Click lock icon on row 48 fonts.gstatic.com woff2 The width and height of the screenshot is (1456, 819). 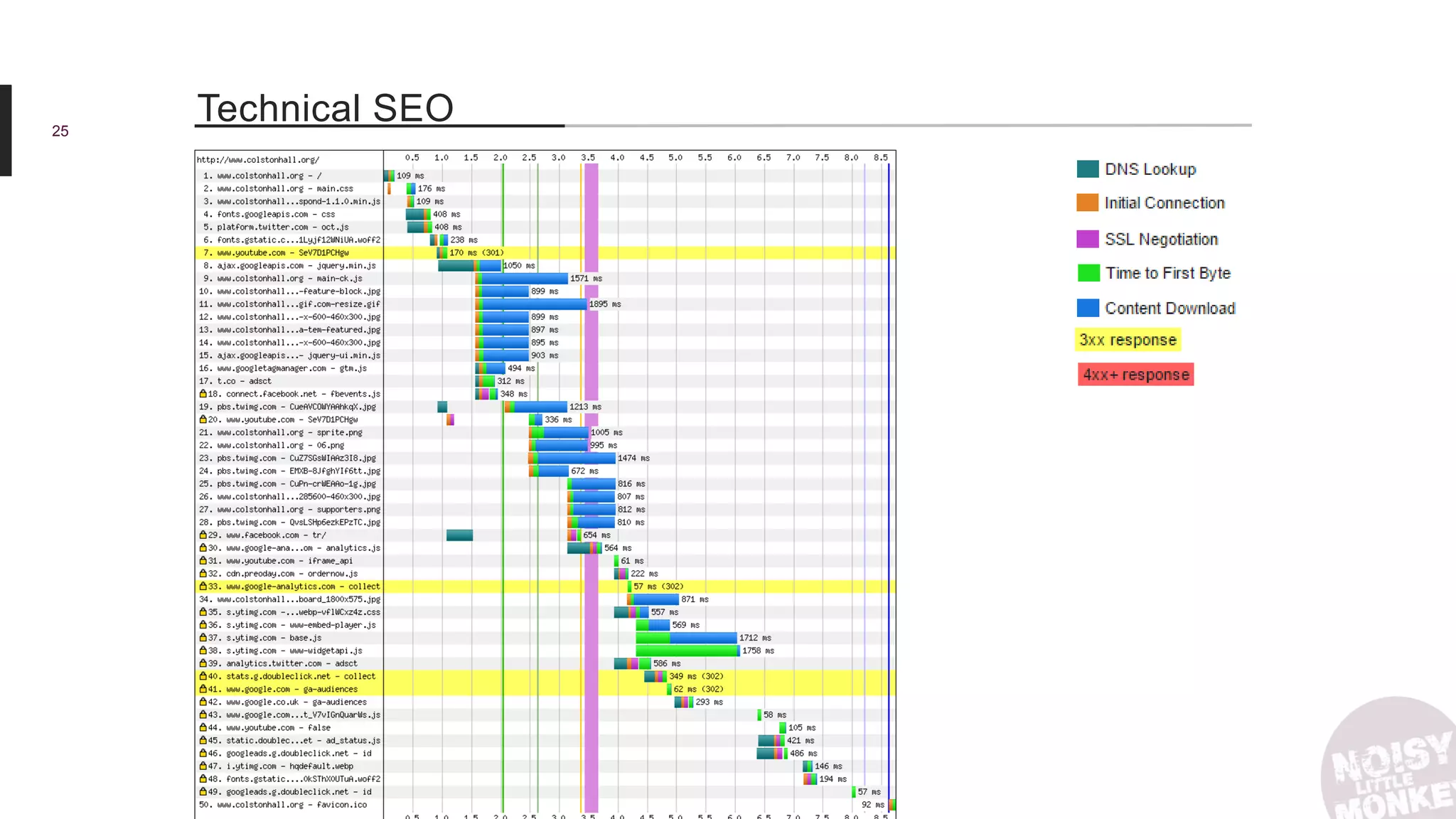coord(203,778)
